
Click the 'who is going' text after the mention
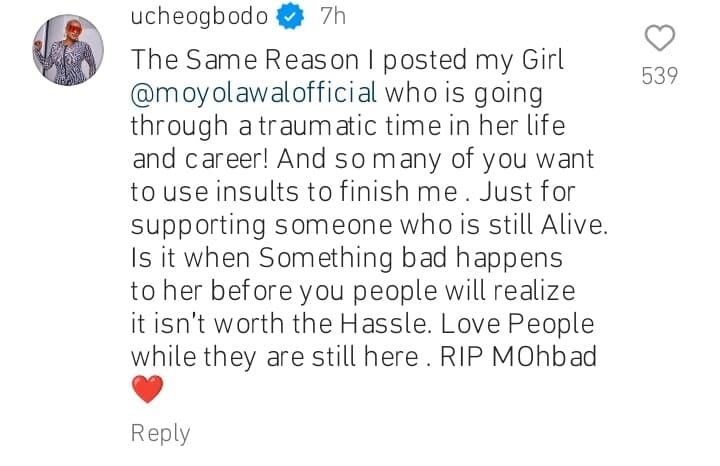[464, 94]
